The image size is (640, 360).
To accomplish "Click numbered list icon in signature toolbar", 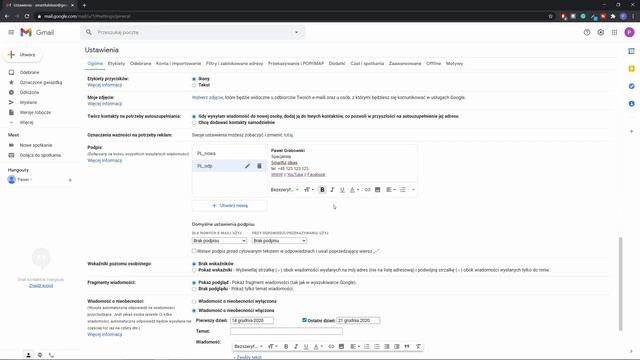I will point(403,189).
